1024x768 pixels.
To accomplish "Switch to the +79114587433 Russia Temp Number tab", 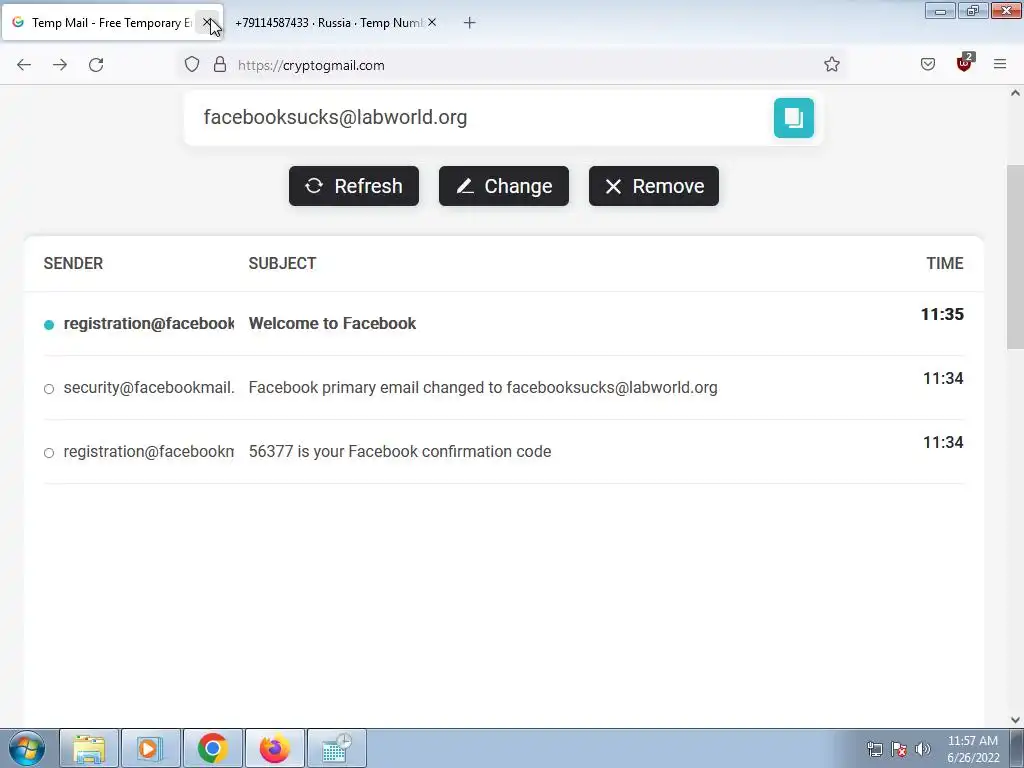I will point(328,23).
